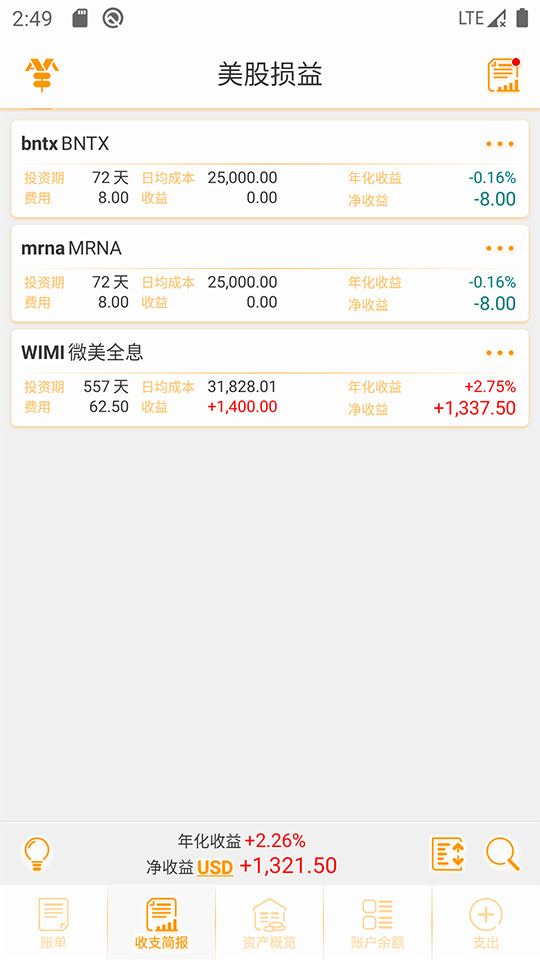Image resolution: width=540 pixels, height=960 pixels.
Task: Open the sort list icon
Action: pyautogui.click(x=448, y=854)
